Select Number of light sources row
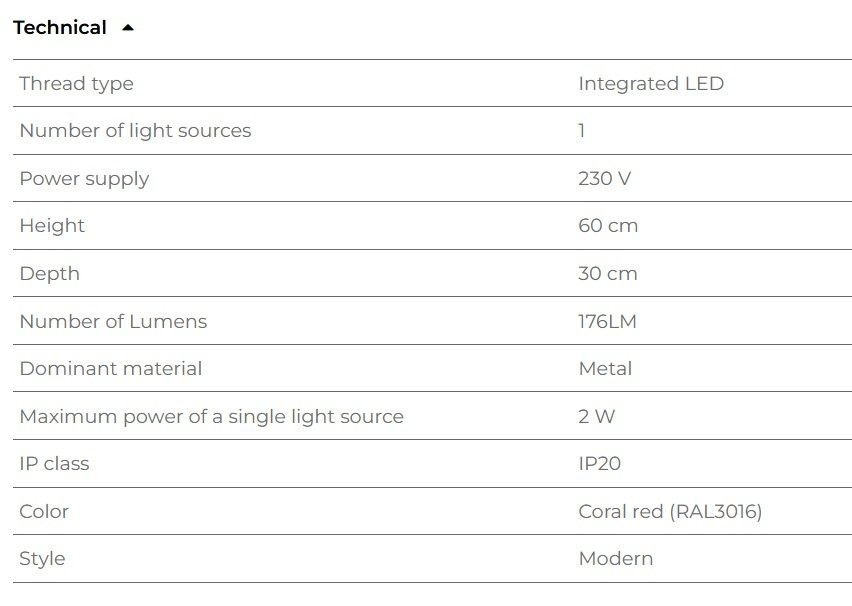This screenshot has width=852, height=606. [x=433, y=131]
